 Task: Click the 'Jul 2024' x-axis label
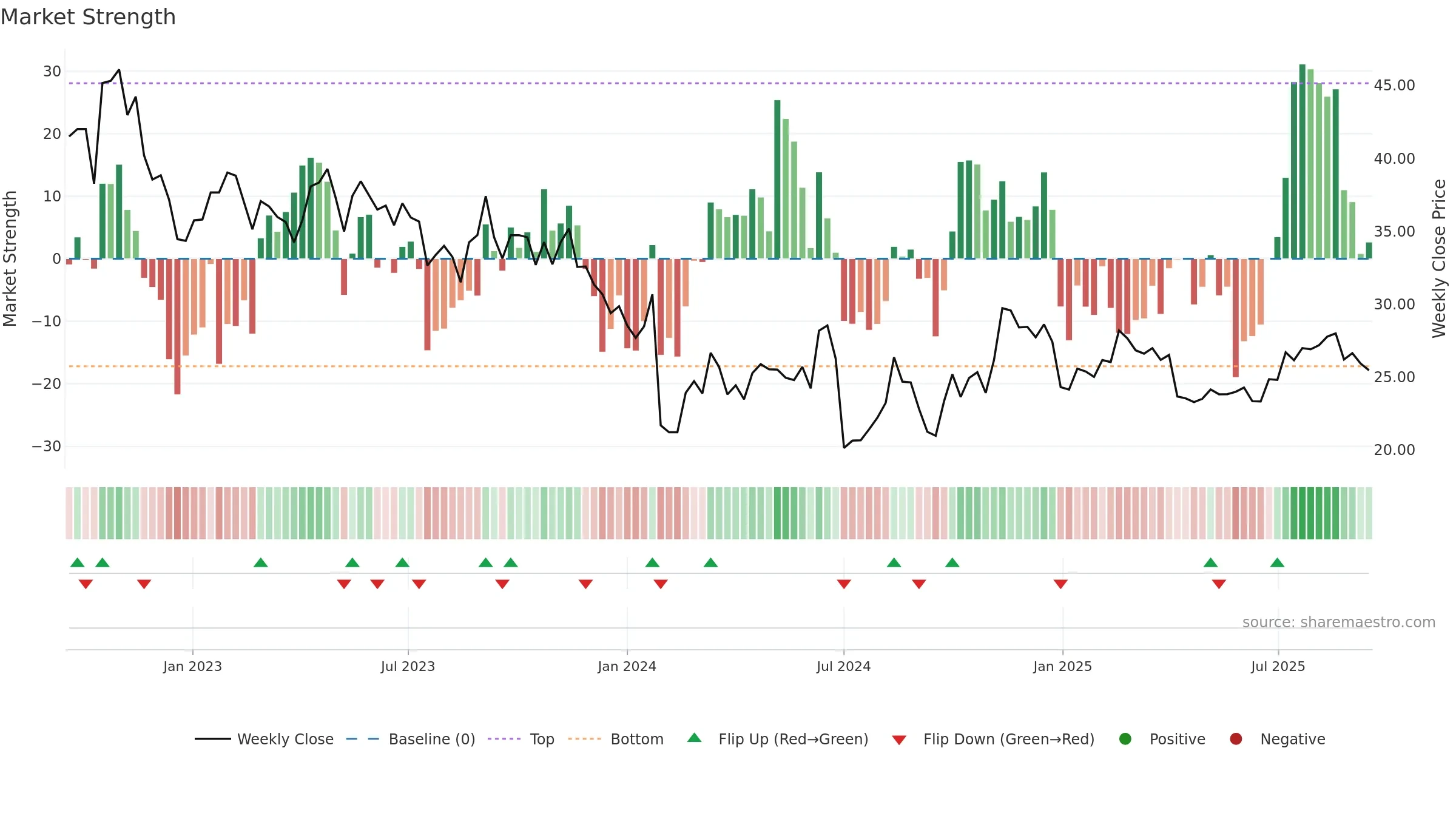click(x=843, y=666)
